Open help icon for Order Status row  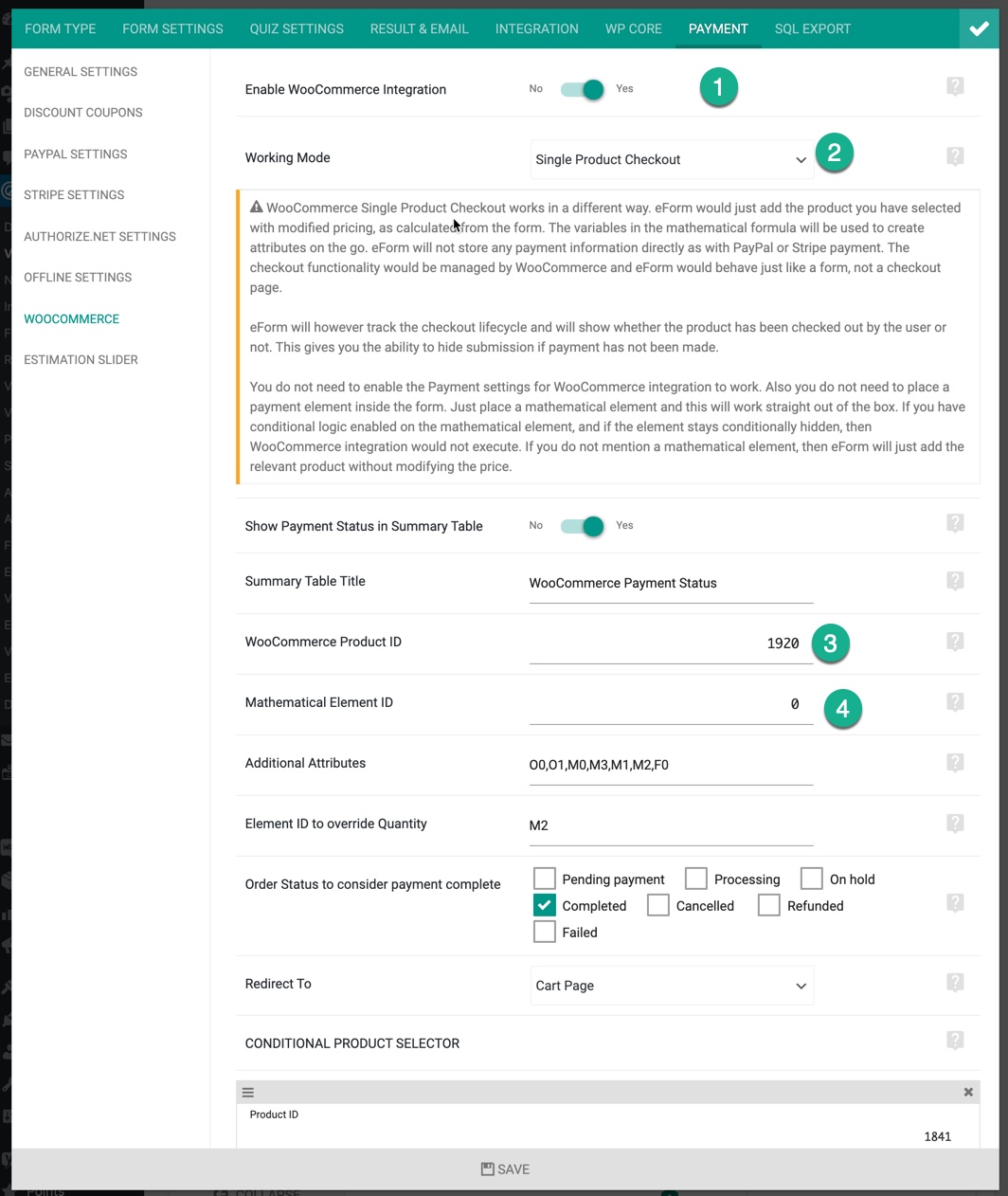(x=955, y=903)
